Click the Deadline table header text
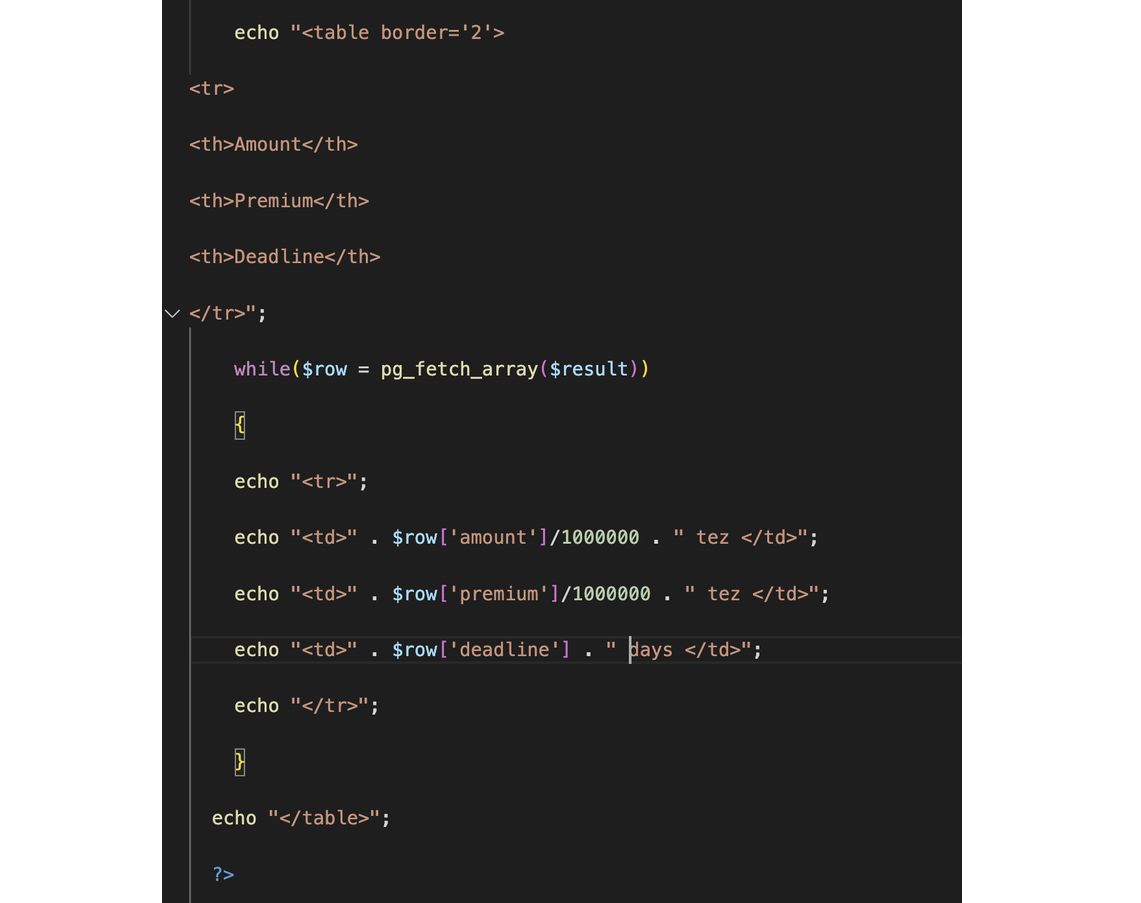The height and width of the screenshot is (903, 1141). [279, 257]
